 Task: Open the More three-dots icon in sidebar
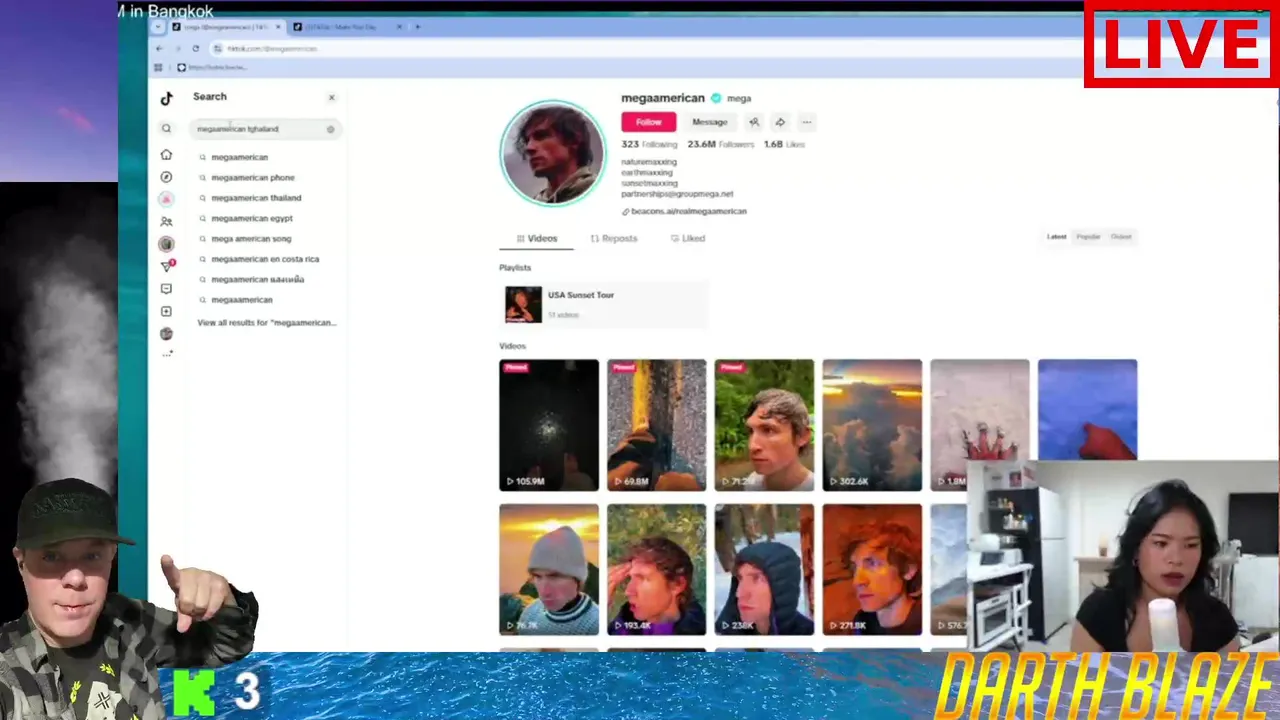click(x=167, y=354)
